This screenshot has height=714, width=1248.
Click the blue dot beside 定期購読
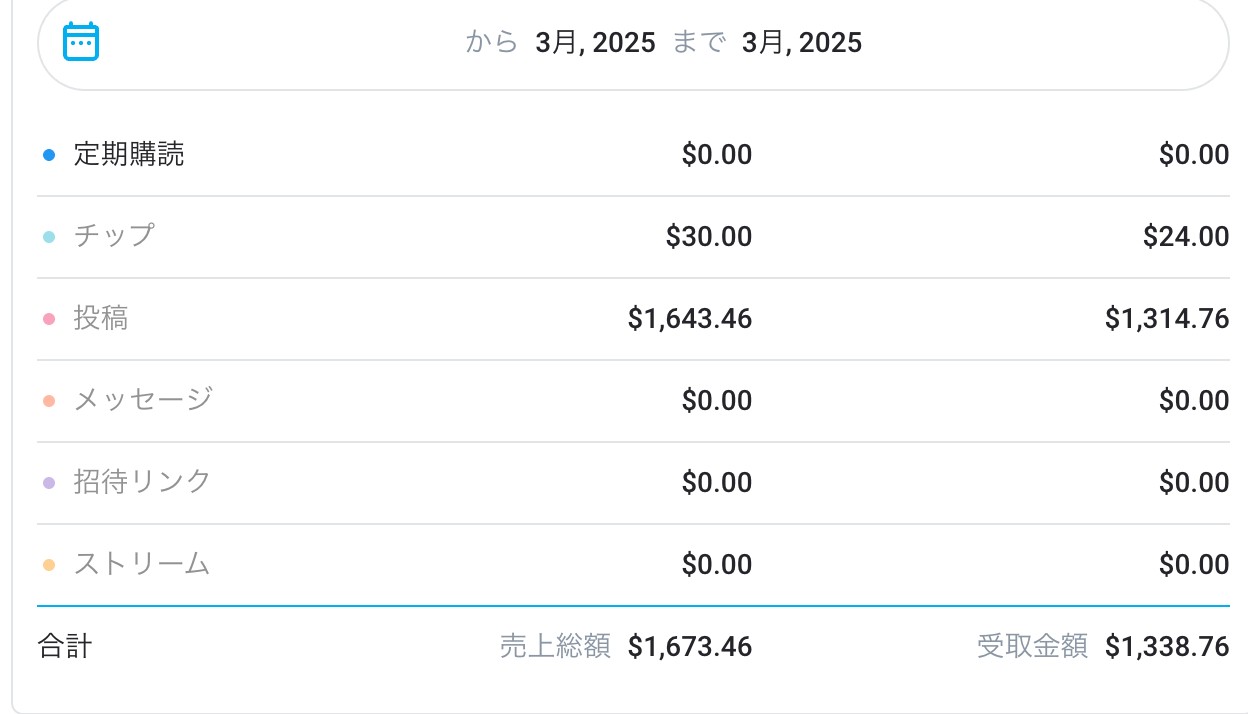[x=48, y=155]
